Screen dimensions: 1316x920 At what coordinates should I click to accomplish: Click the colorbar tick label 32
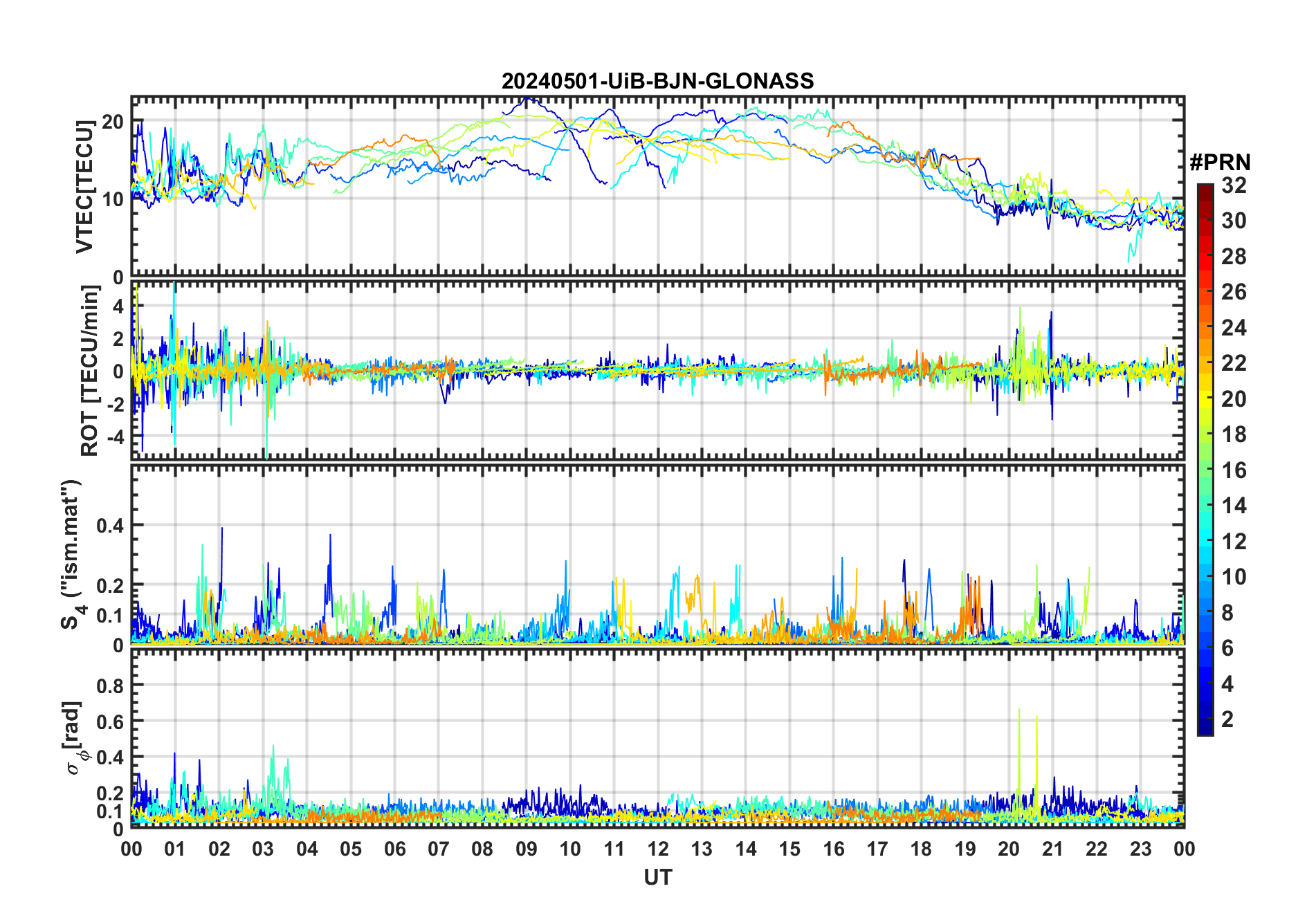[x=1234, y=185]
